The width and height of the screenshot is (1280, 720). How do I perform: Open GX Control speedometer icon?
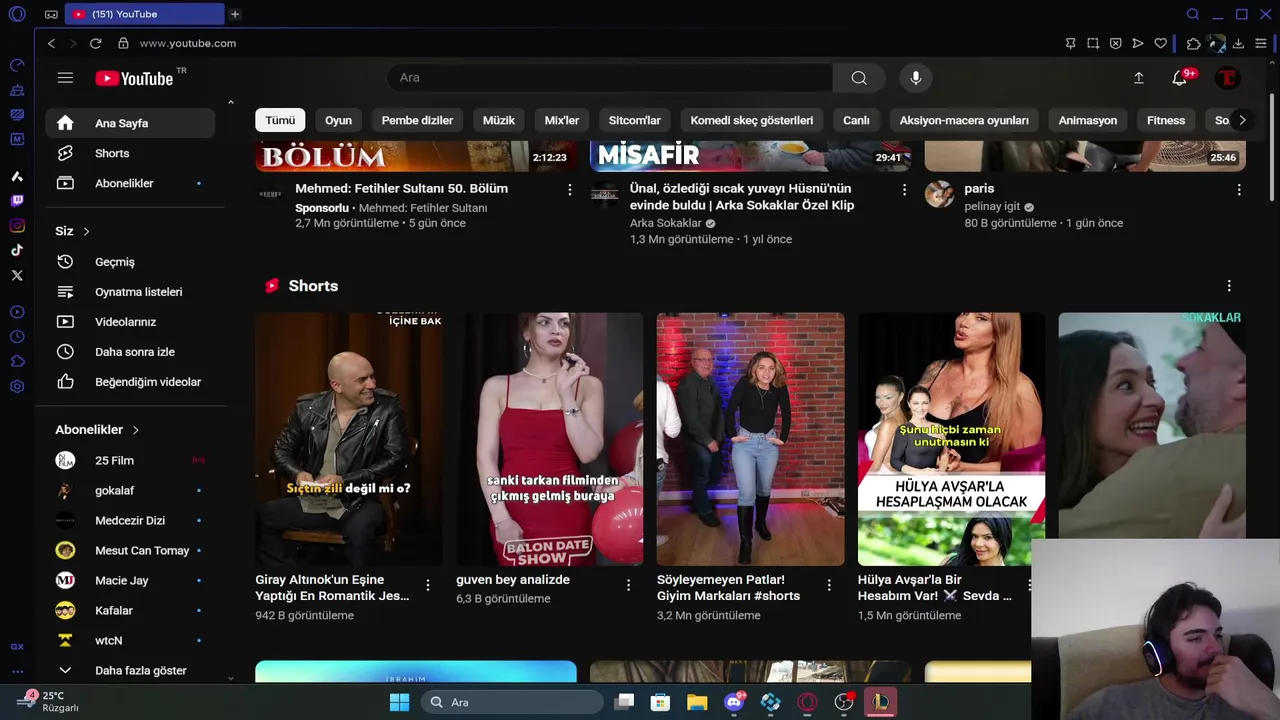17,65
